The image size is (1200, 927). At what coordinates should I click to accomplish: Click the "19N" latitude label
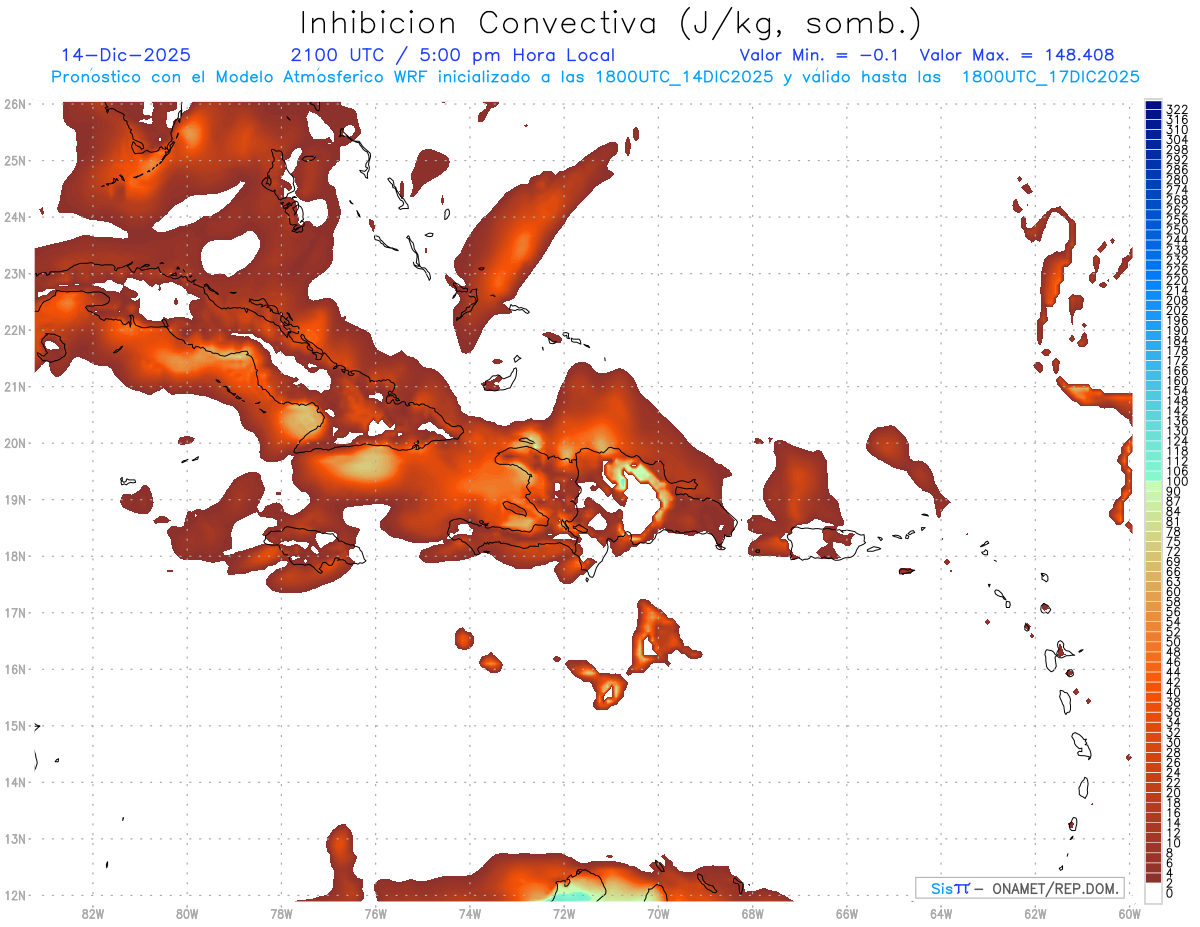click(x=14, y=499)
